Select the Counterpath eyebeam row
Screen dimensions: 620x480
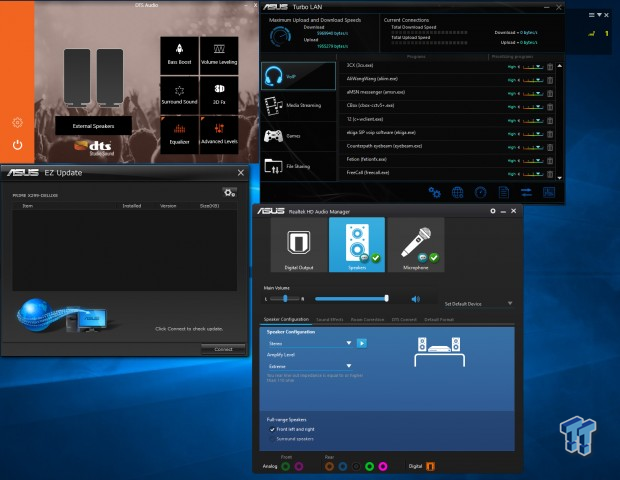[x=448, y=146]
